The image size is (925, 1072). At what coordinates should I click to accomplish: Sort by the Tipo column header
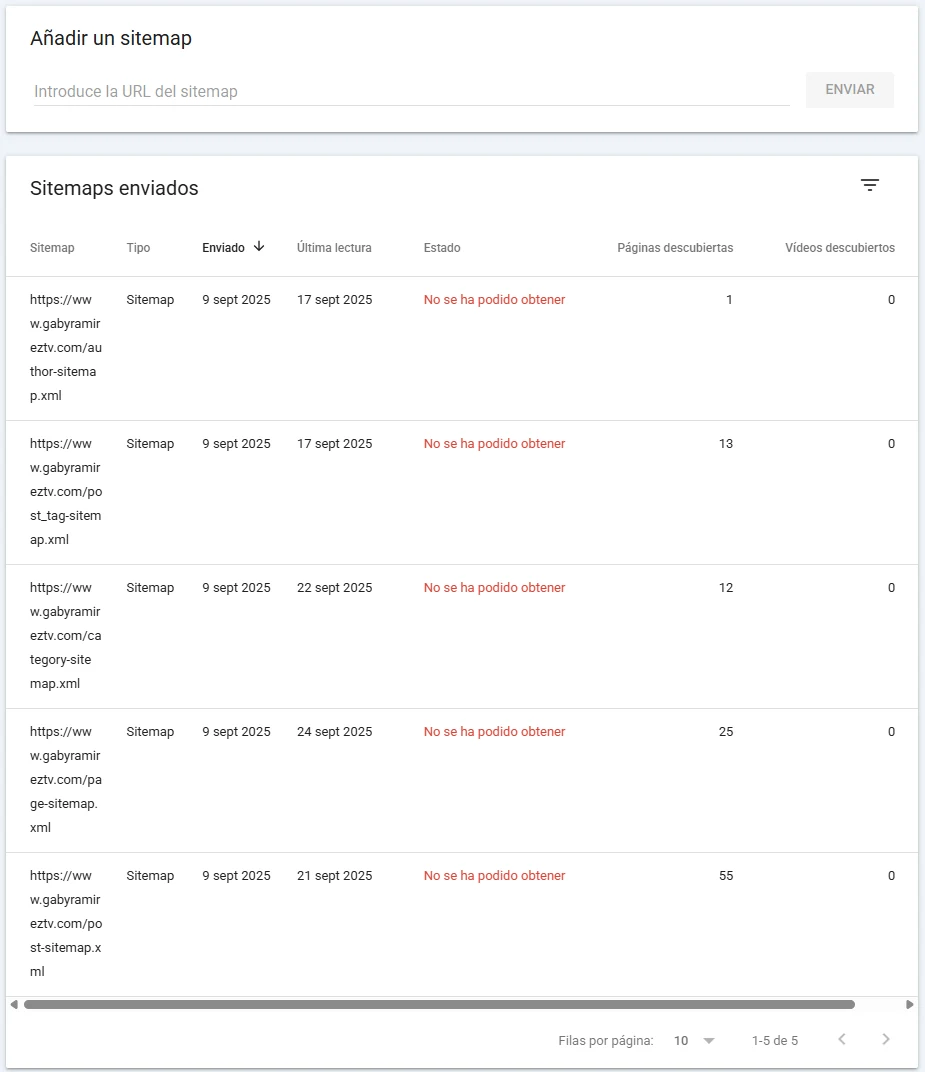[x=138, y=247]
